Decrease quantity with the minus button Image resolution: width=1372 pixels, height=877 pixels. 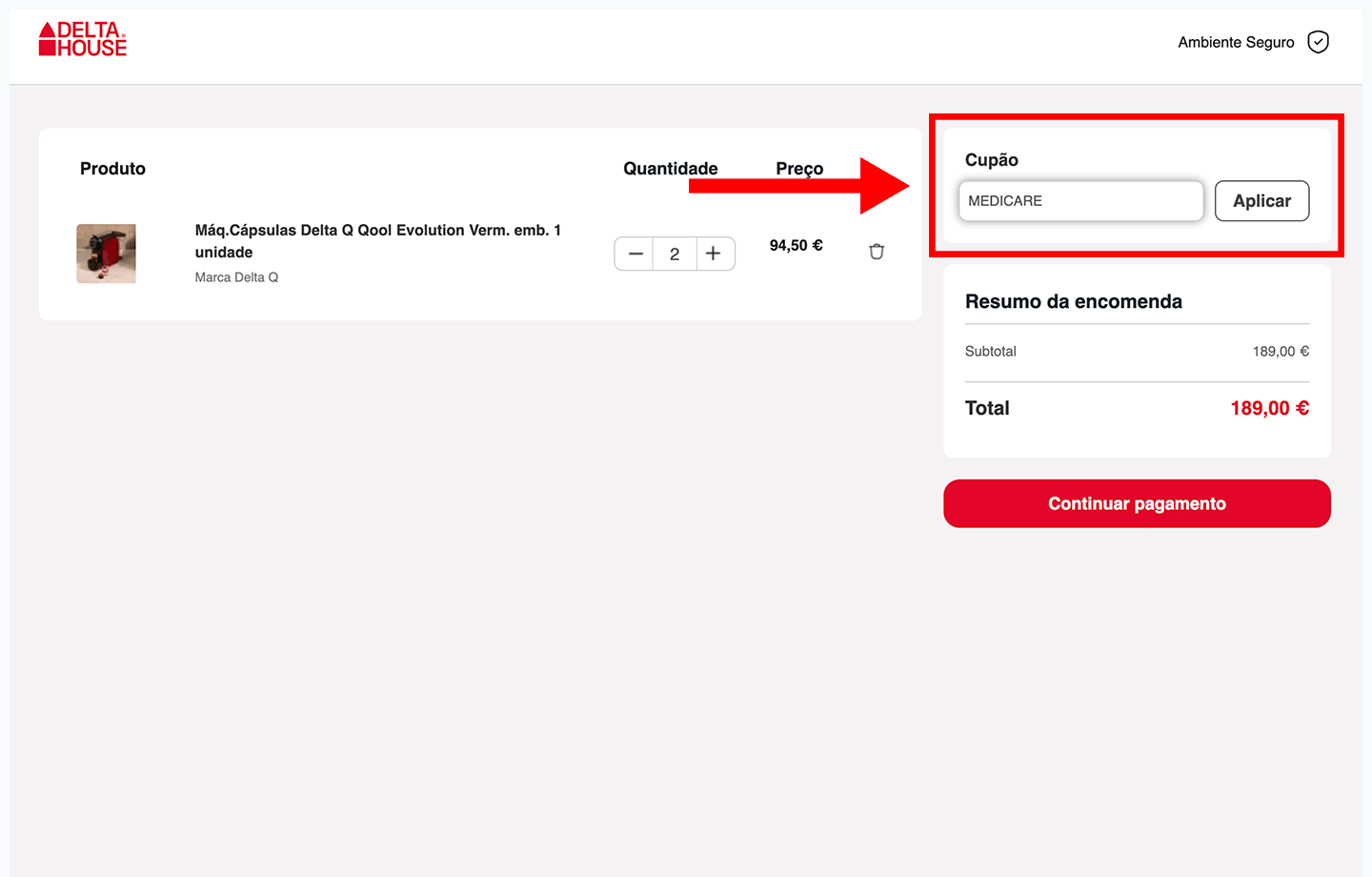pyautogui.click(x=636, y=254)
